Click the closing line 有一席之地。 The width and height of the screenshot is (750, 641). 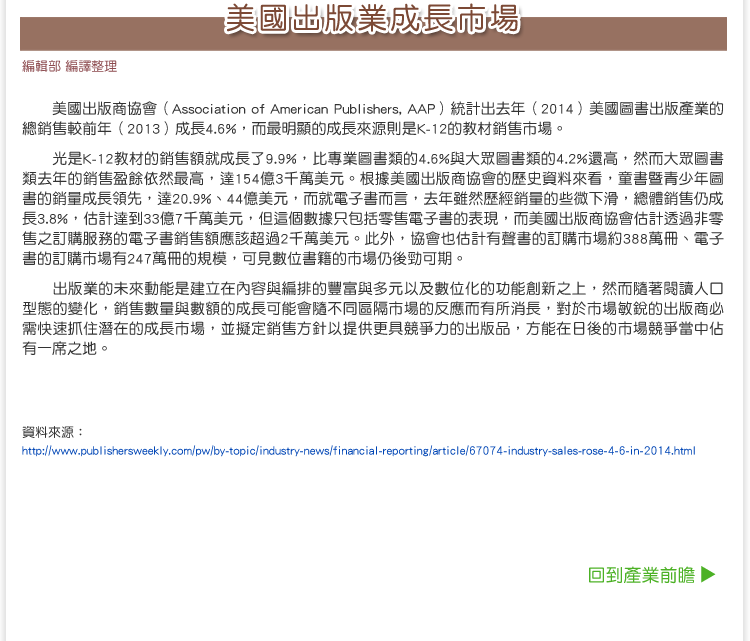pos(66,349)
